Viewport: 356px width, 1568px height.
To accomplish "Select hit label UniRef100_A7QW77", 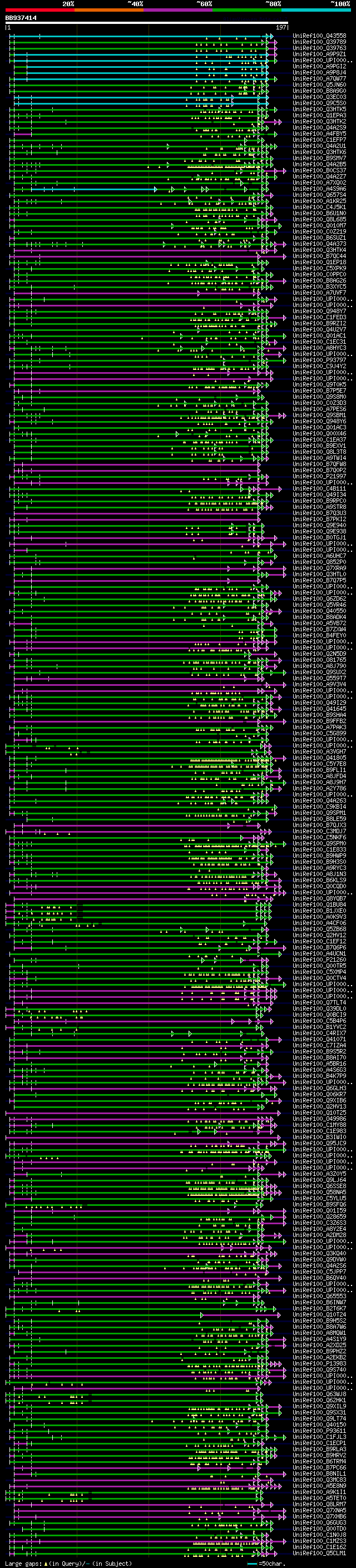I will 319,78.
